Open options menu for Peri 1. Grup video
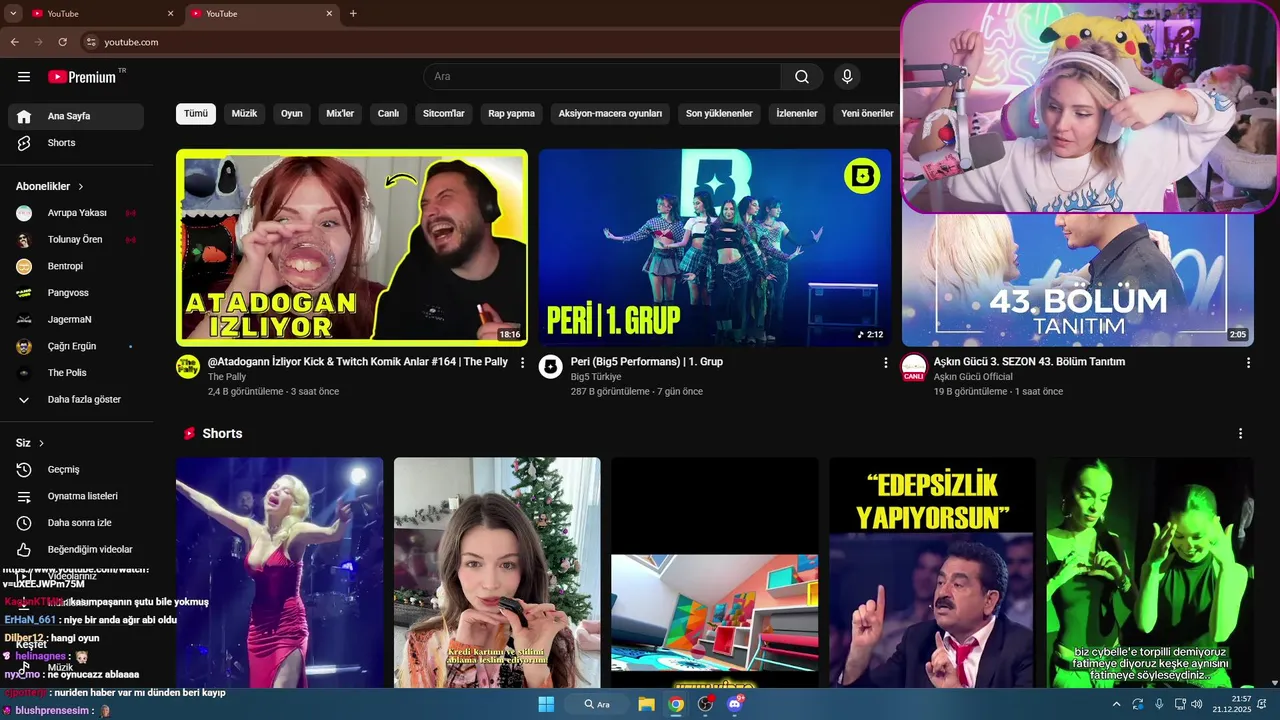This screenshot has height=720, width=1280. [x=885, y=363]
